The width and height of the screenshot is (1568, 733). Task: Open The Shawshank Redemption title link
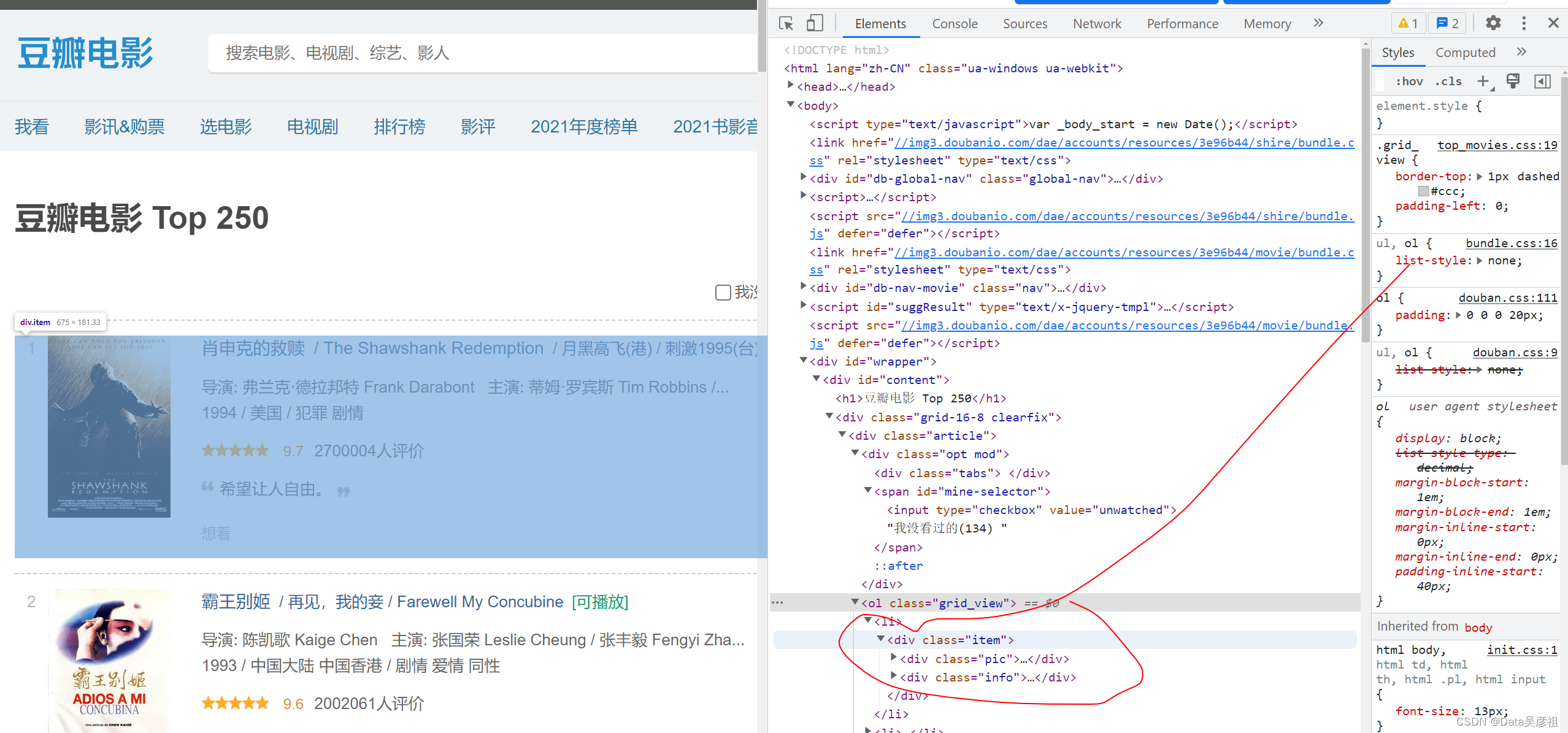[x=480, y=348]
